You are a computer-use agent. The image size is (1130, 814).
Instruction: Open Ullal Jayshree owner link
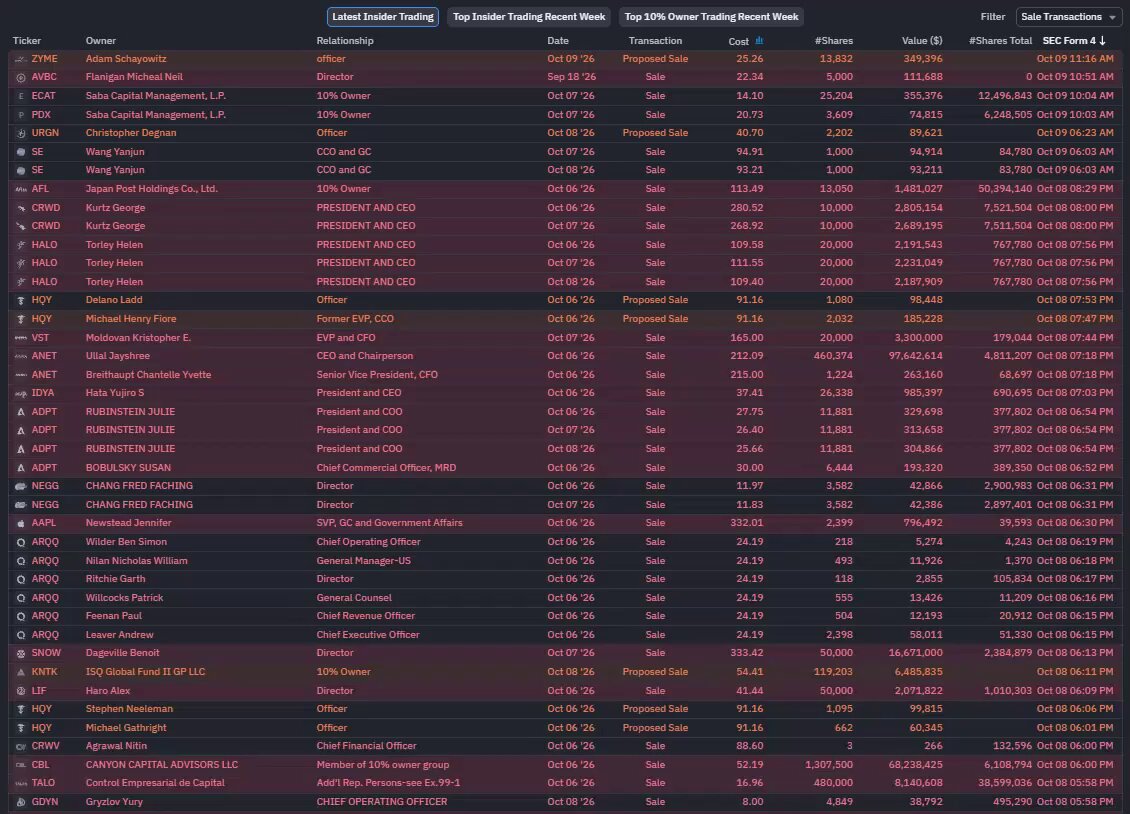click(117, 356)
